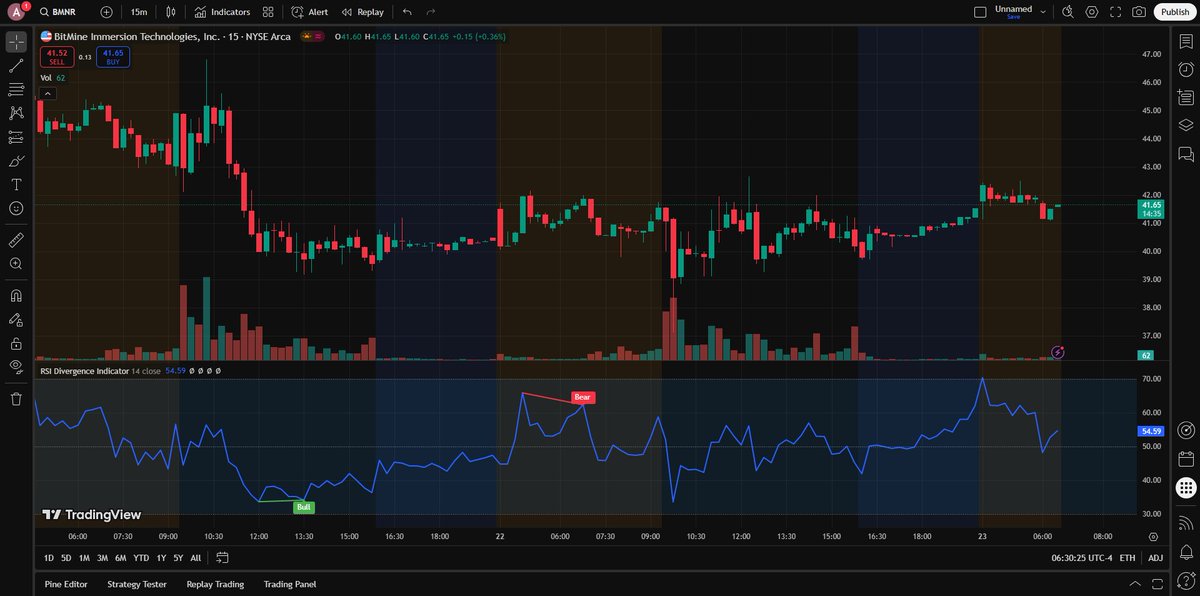Open the Indicators dialog
This screenshot has height=596, width=1200.
click(x=223, y=12)
